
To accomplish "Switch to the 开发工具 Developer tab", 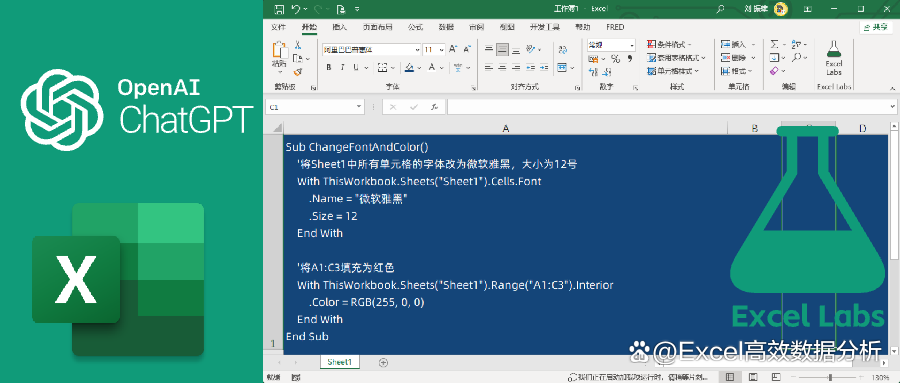I will coord(545,27).
